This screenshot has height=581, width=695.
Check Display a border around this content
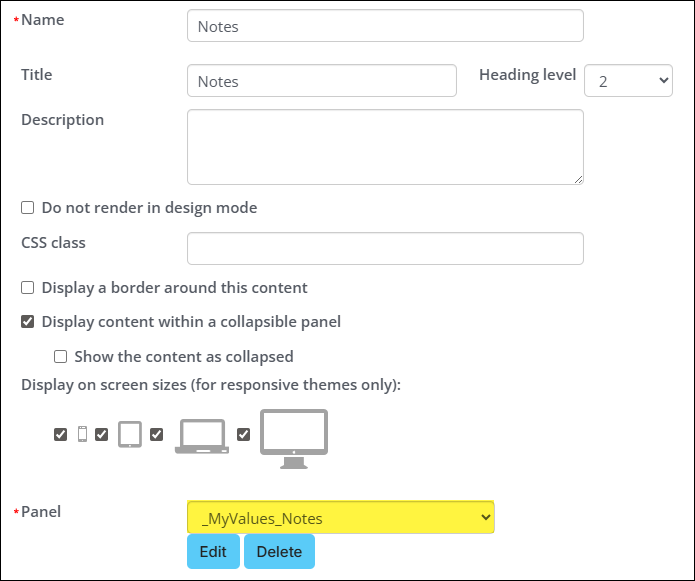28,288
